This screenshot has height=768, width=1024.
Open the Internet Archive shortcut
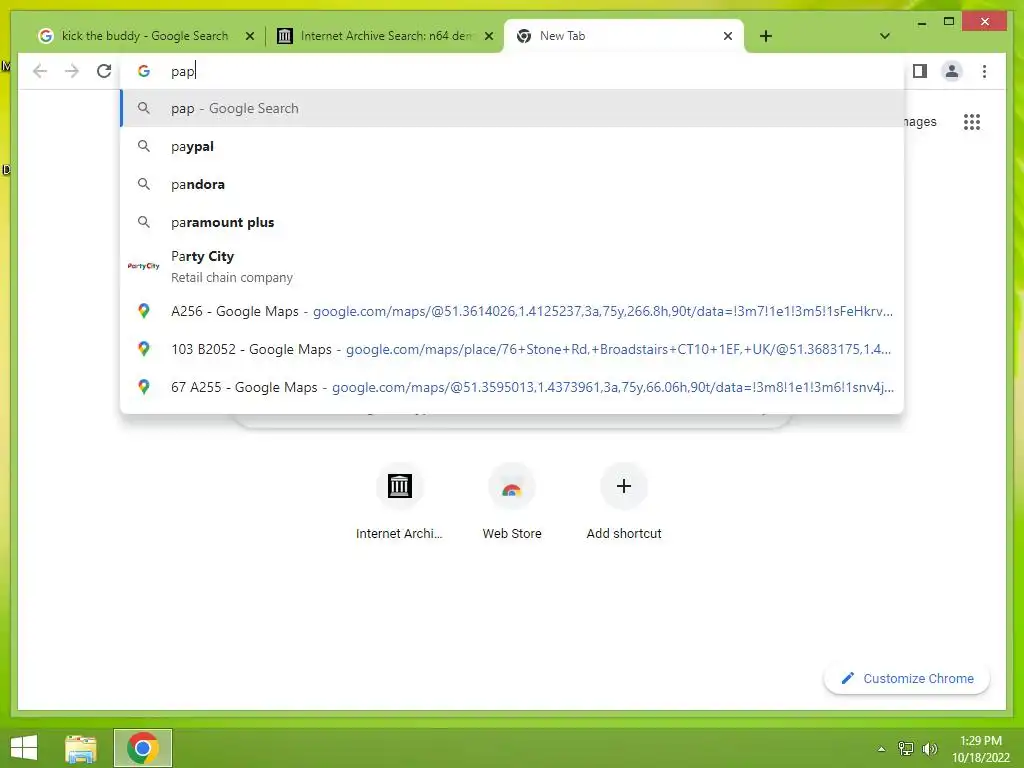tap(399, 502)
